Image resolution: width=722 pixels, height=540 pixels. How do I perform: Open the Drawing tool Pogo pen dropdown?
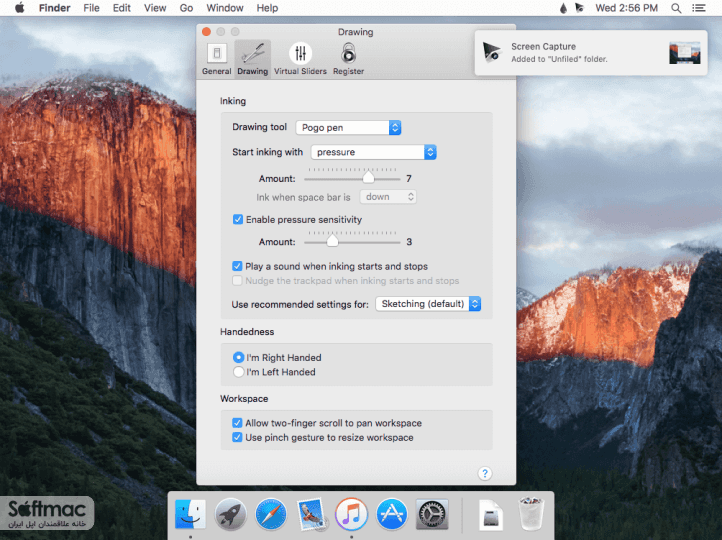(348, 128)
